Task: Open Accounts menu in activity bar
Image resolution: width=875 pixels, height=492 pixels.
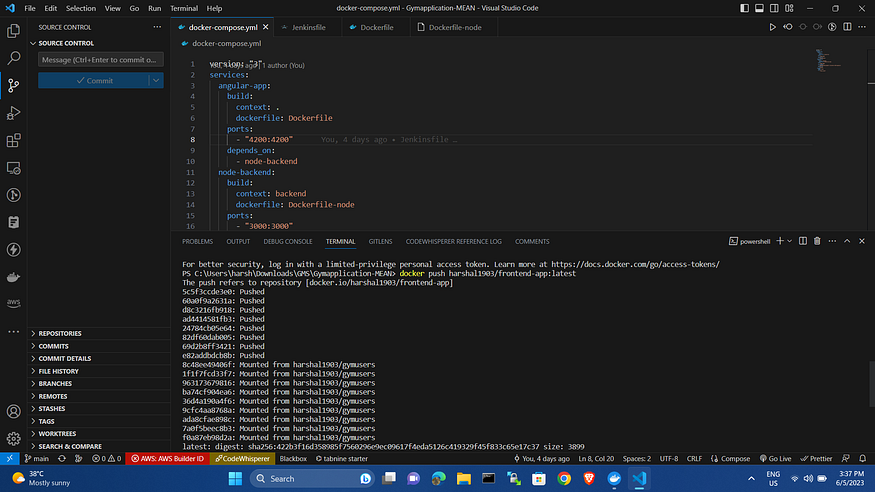Action: coord(13,412)
